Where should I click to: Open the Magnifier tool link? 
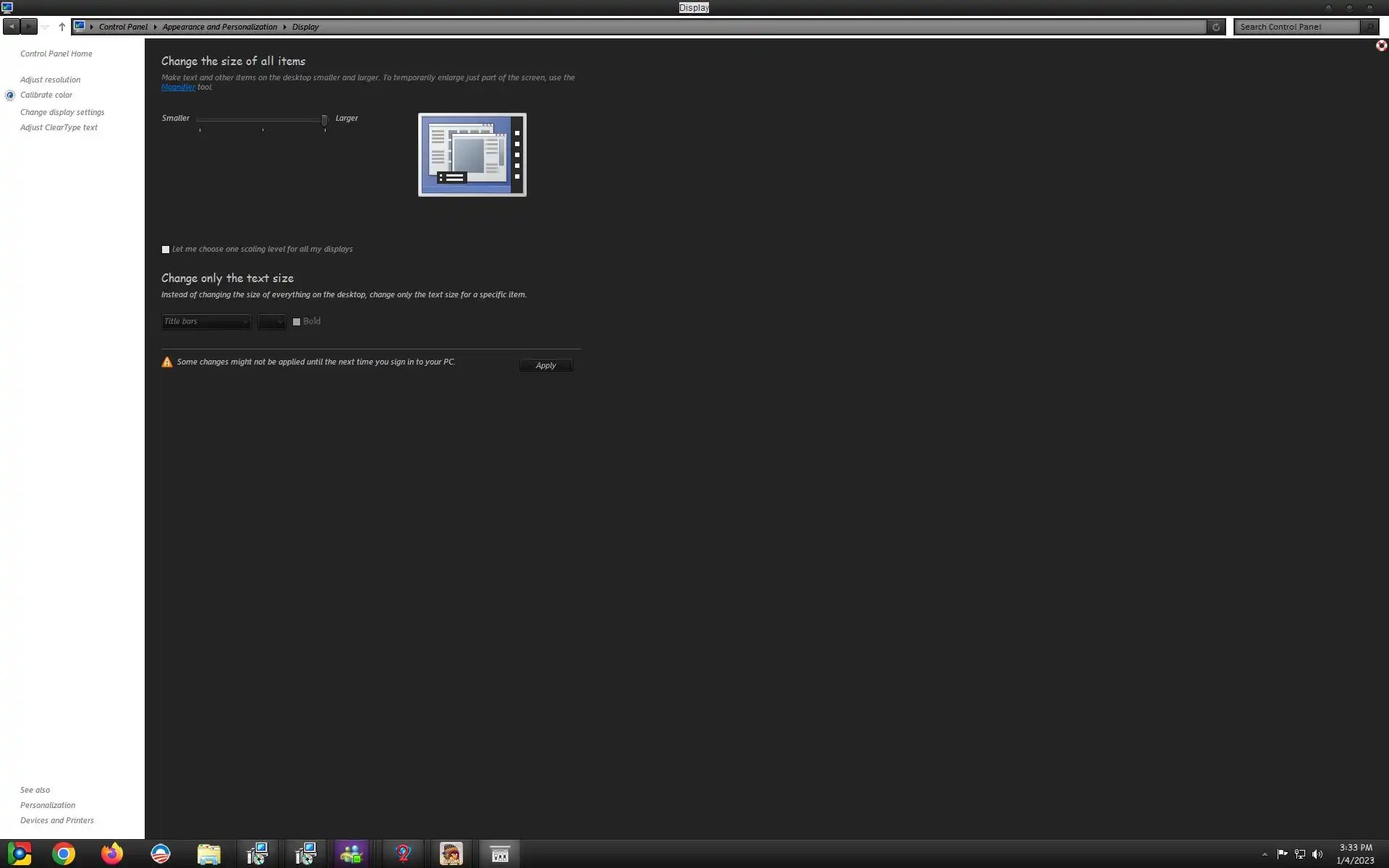[178, 87]
